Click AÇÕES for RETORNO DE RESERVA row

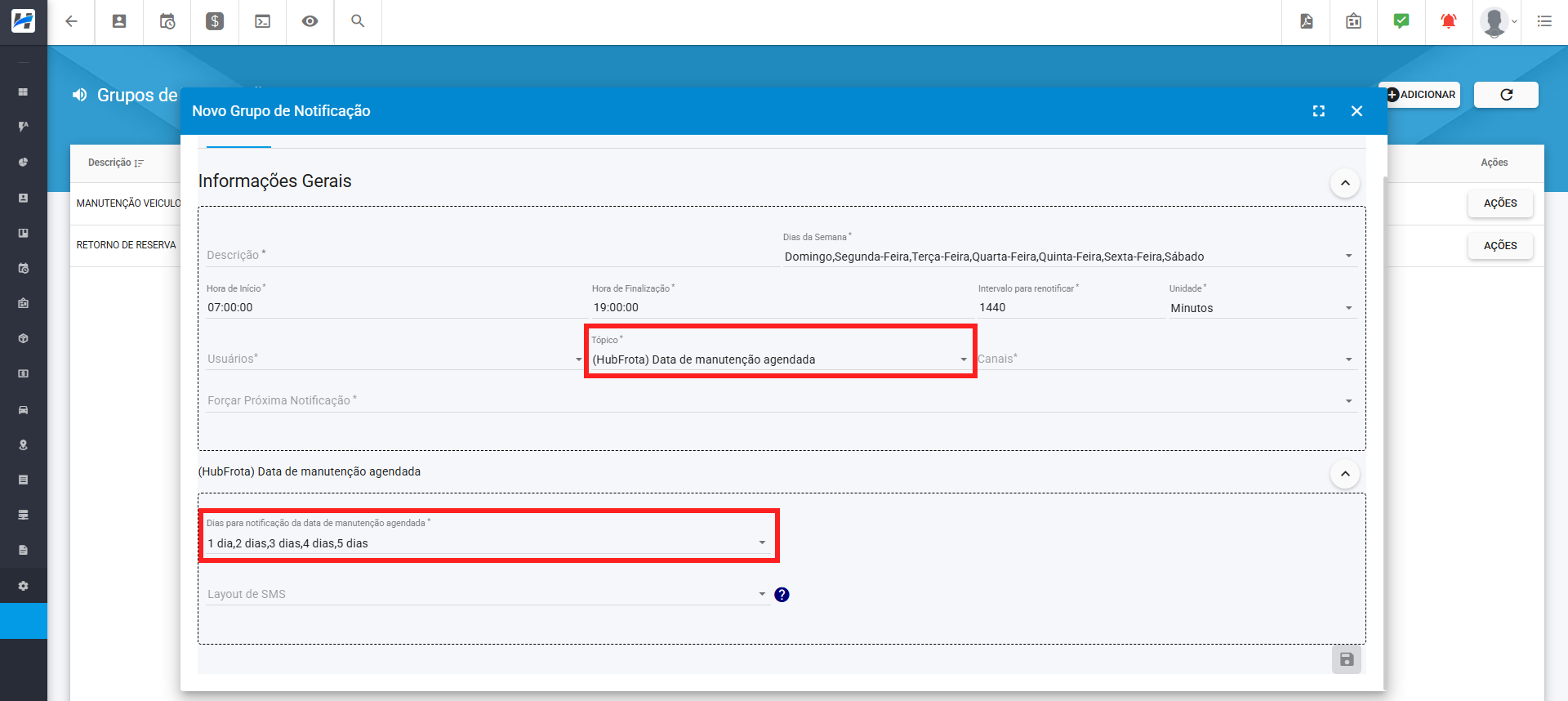click(x=1500, y=246)
